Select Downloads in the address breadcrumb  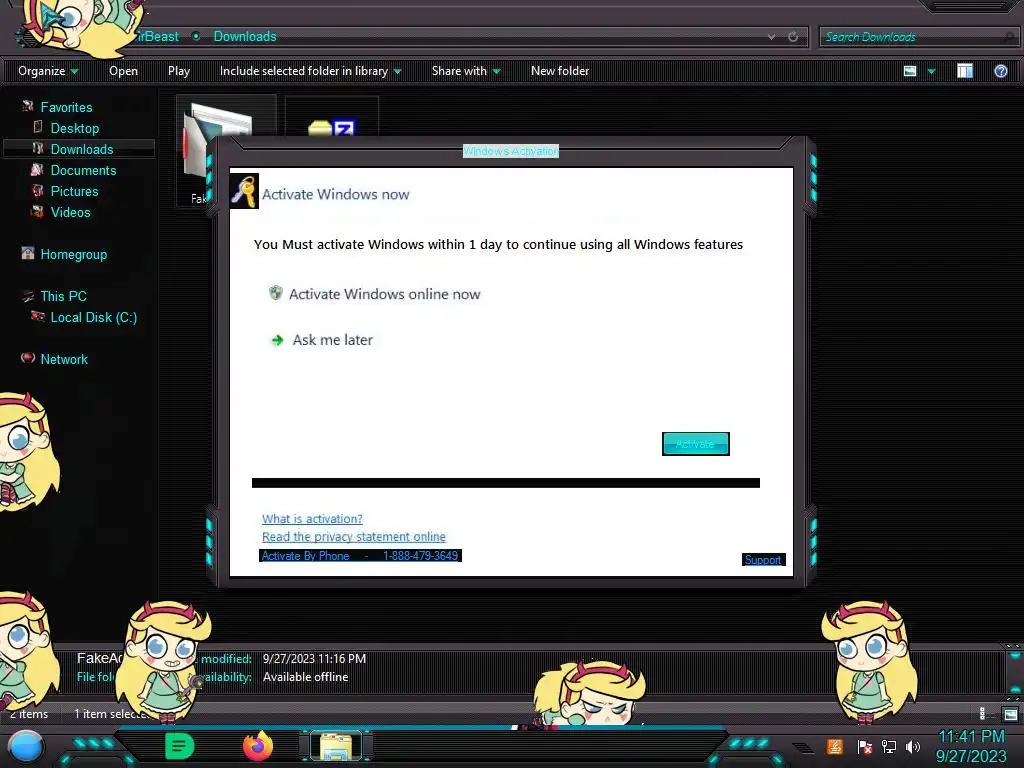coord(245,37)
